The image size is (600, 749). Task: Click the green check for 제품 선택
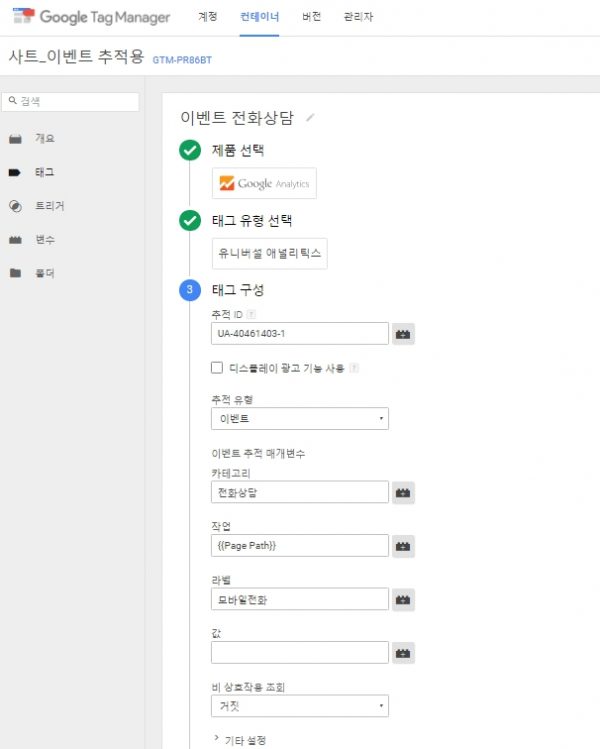(x=190, y=150)
